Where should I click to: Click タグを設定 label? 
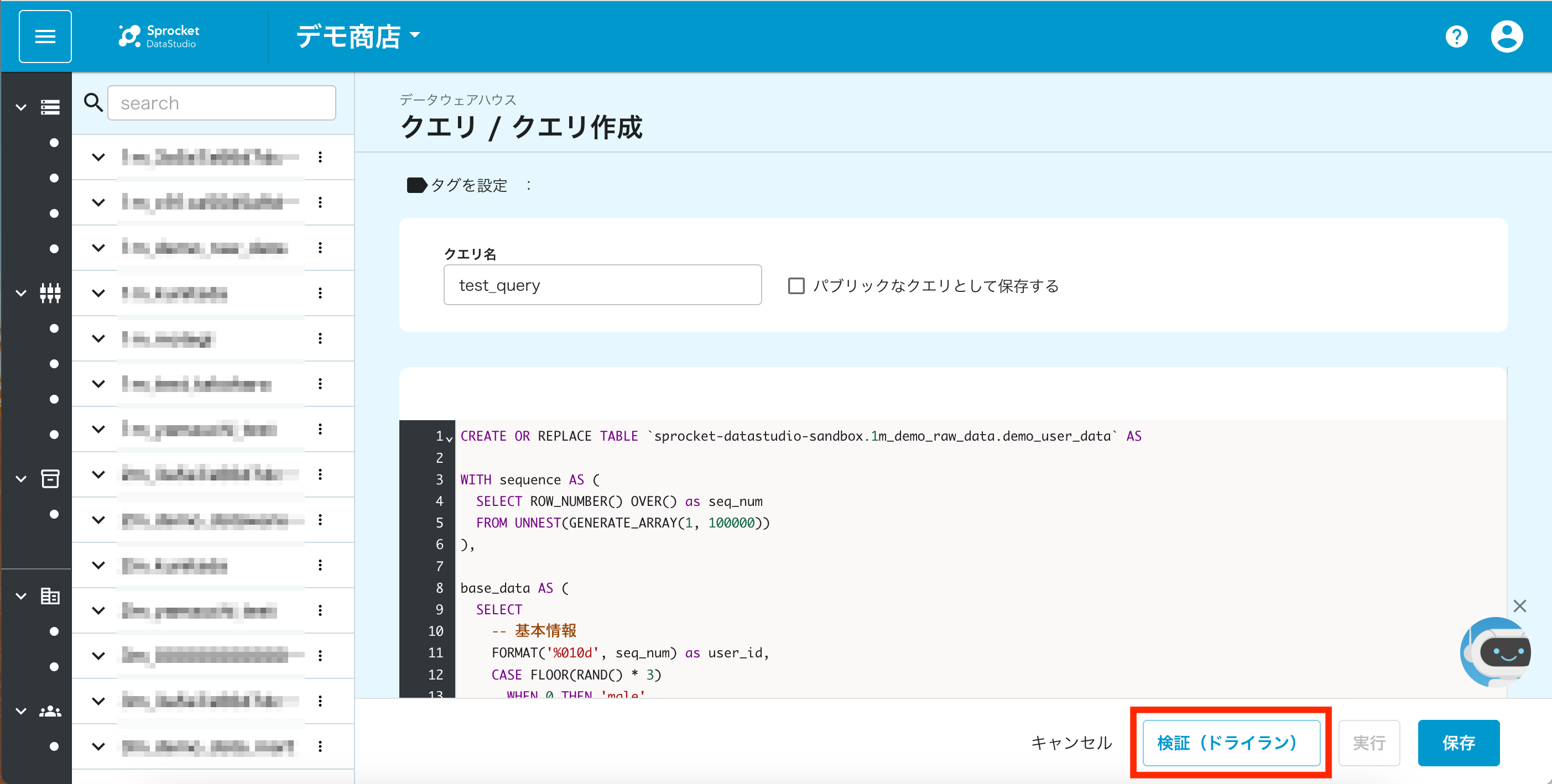click(x=468, y=185)
